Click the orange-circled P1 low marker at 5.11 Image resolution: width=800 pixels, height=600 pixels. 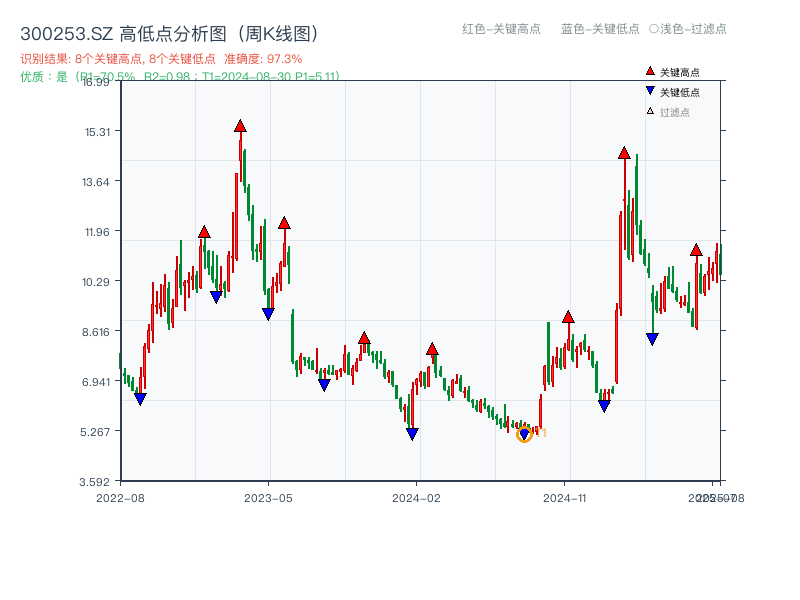524,434
